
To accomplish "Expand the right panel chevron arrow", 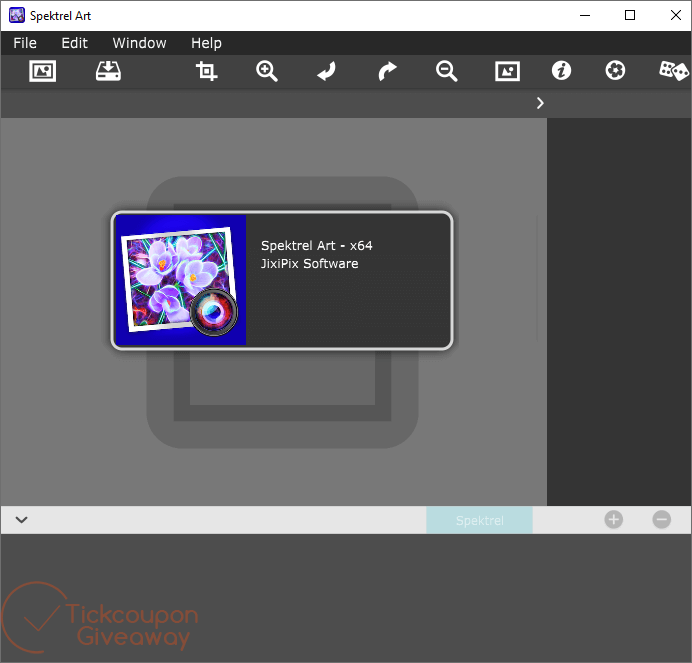I will point(540,103).
